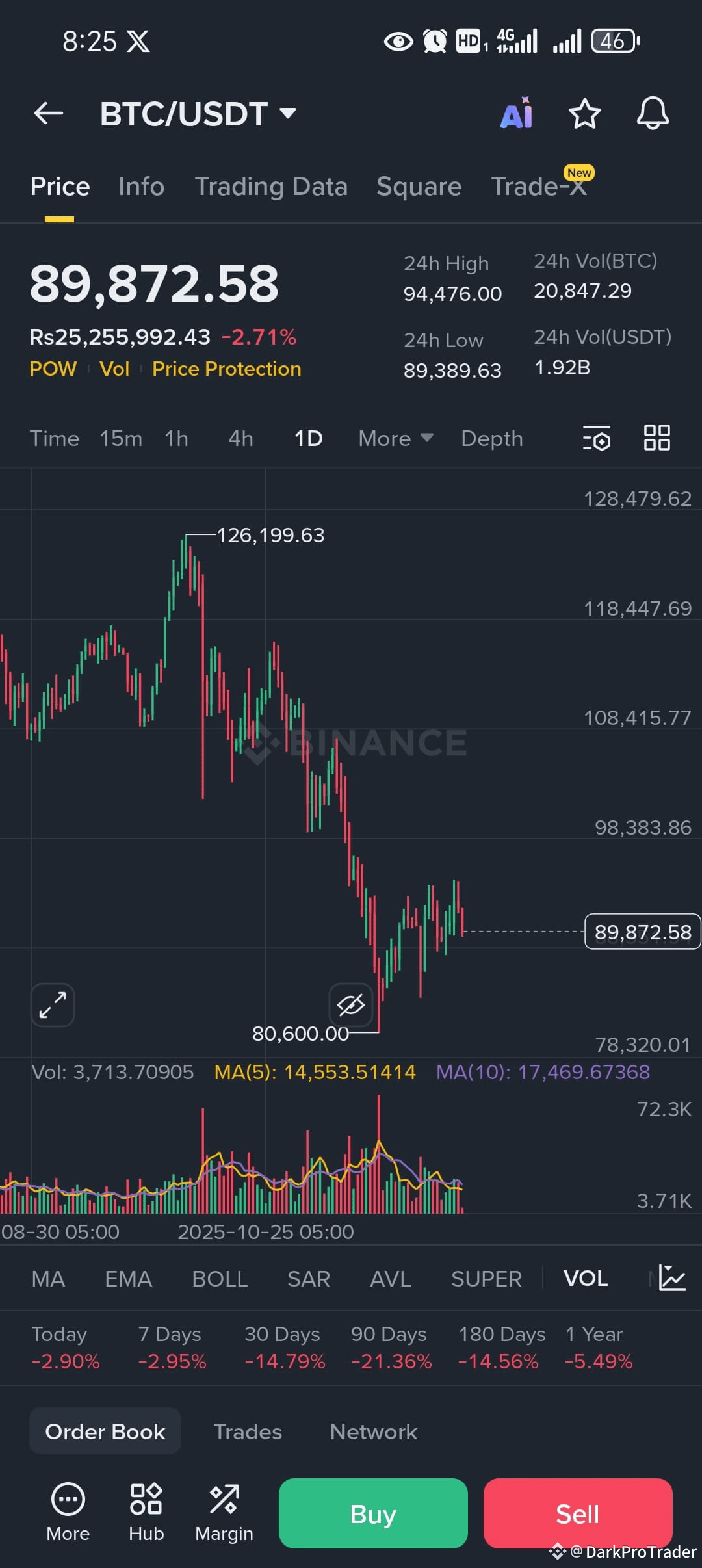Open indicator chart icon after VOL
702x1568 pixels.
pos(672,1278)
